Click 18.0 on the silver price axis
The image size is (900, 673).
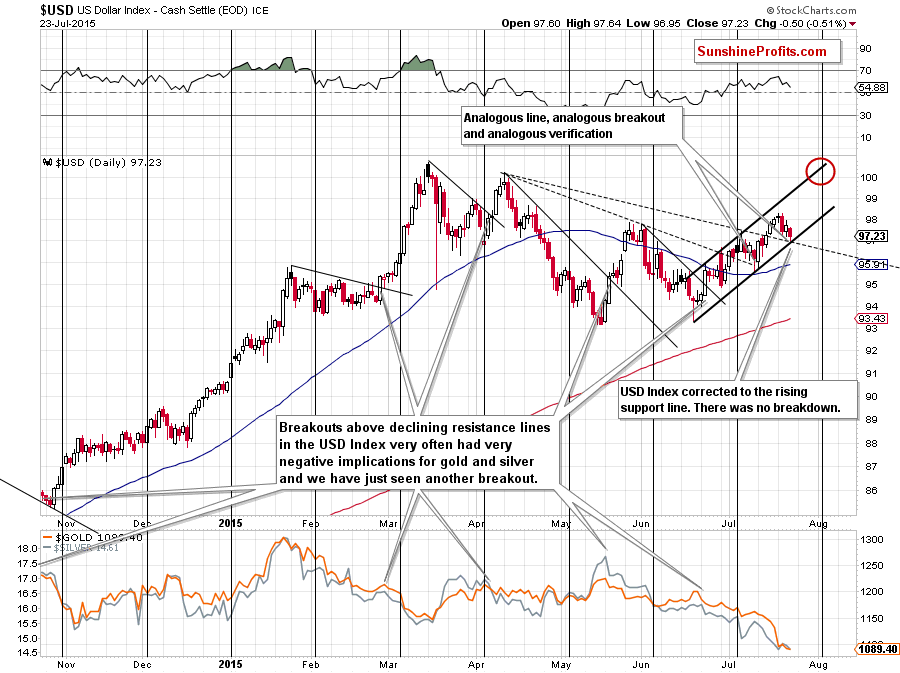(x=28, y=548)
